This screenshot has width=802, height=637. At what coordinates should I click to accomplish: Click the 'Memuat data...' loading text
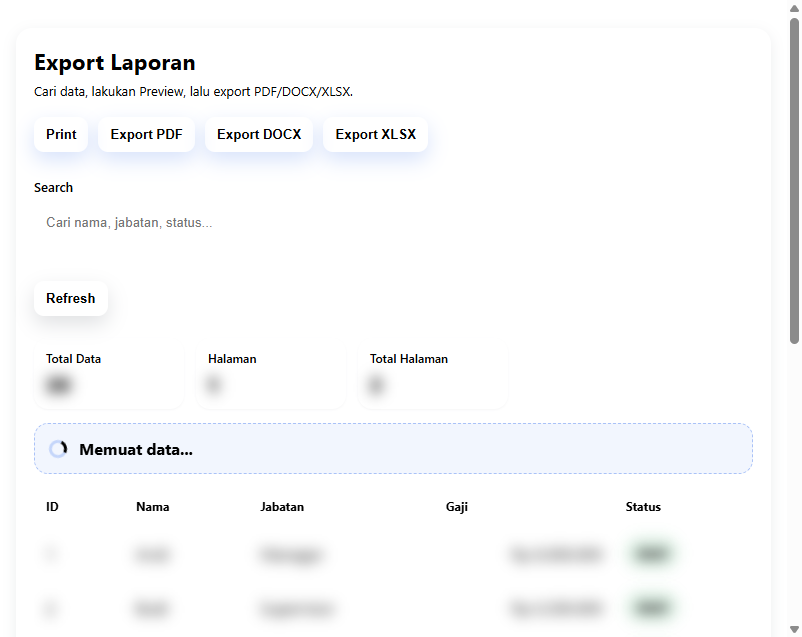[x=136, y=449]
